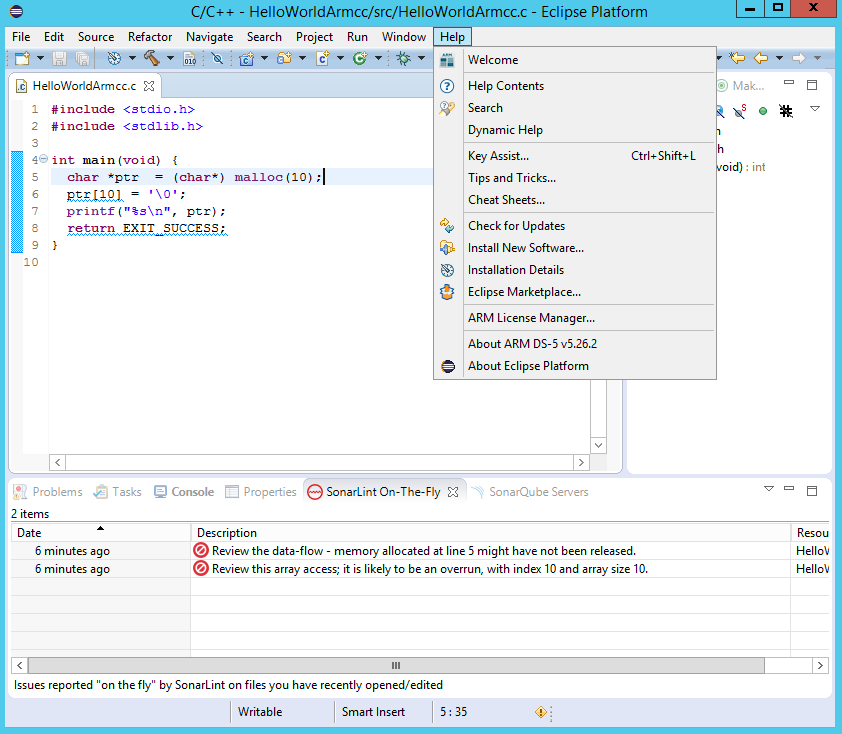
Task: Toggle Hide Inactive Elements in outline toolbar
Action: click(x=786, y=110)
